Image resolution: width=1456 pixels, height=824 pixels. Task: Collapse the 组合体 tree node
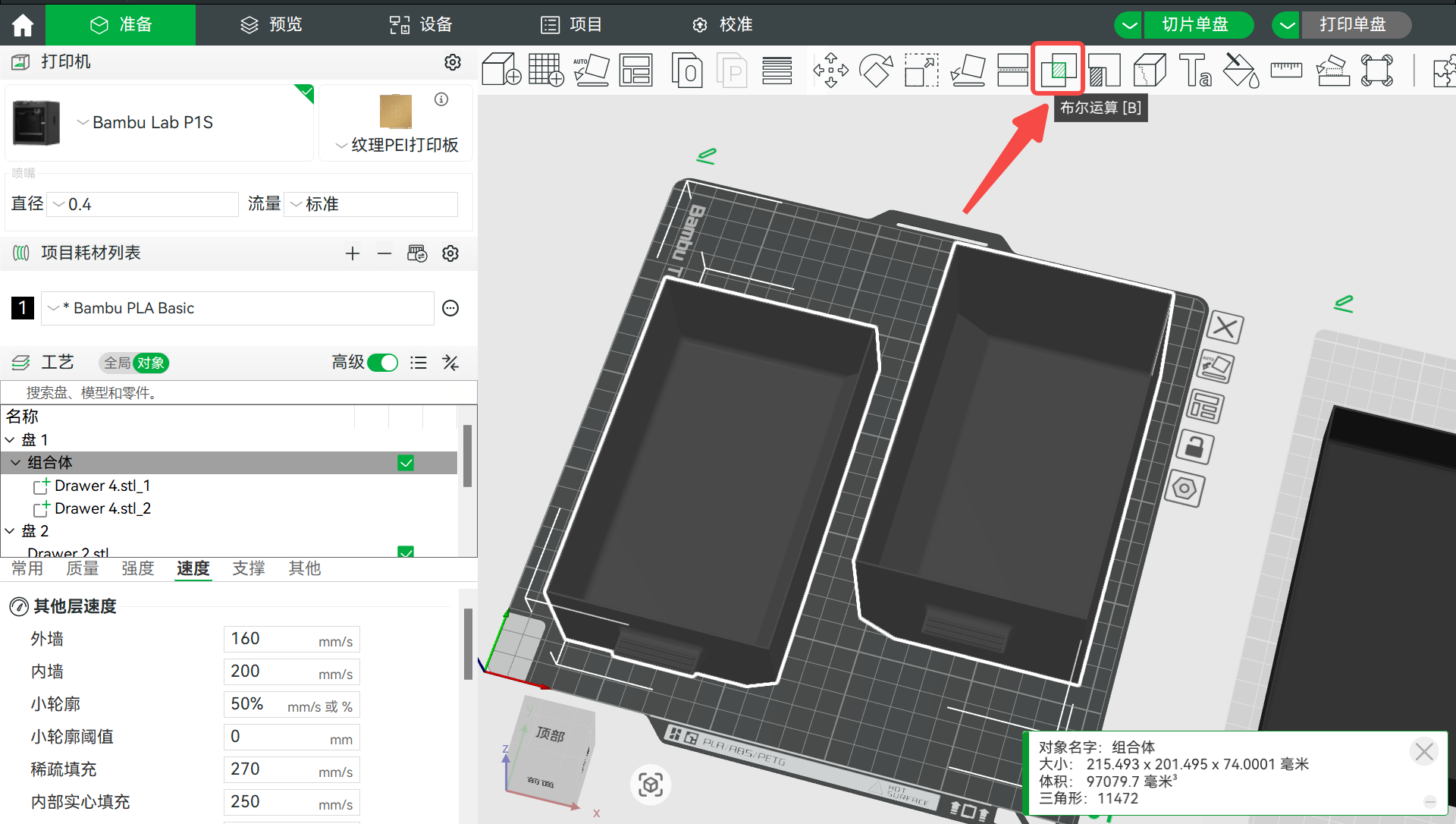(16, 463)
